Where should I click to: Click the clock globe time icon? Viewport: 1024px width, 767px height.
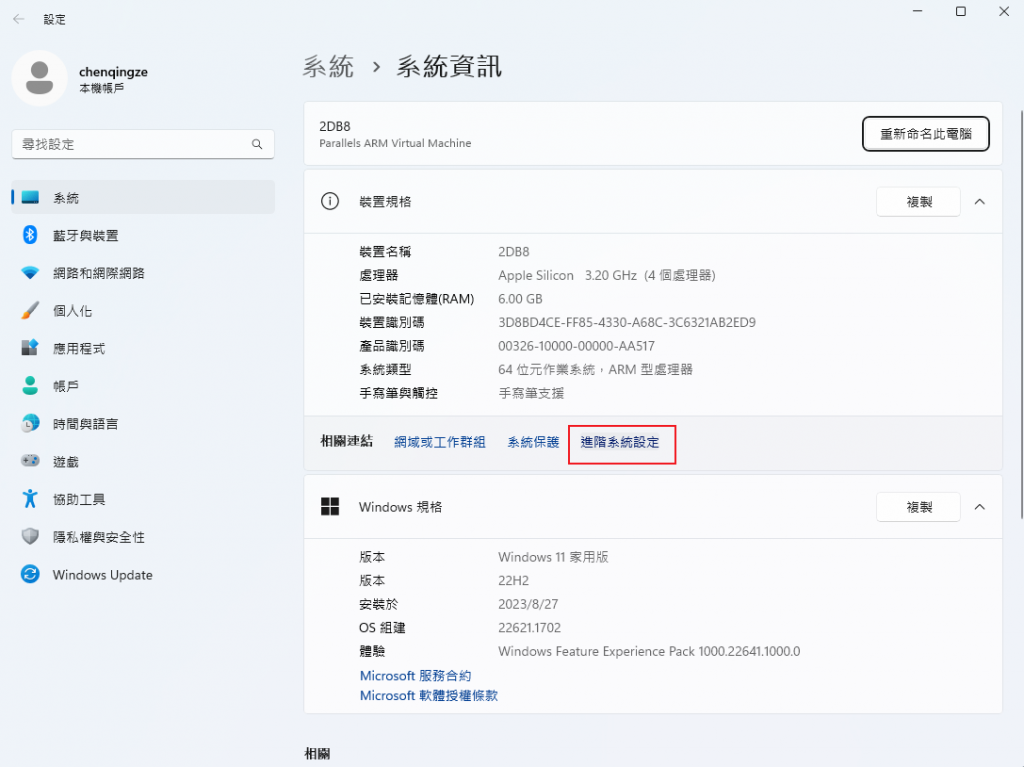click(x=30, y=423)
